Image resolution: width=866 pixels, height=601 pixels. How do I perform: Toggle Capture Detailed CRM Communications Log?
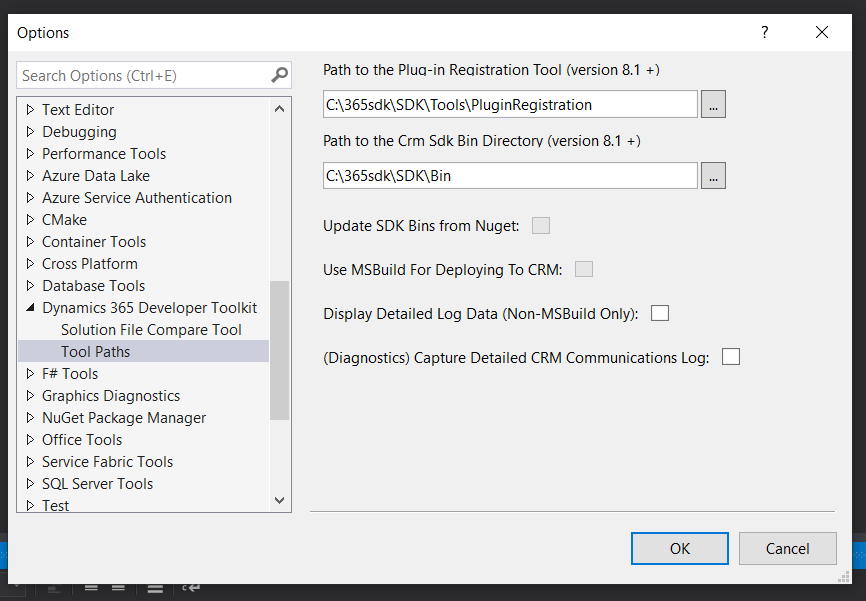coord(731,357)
